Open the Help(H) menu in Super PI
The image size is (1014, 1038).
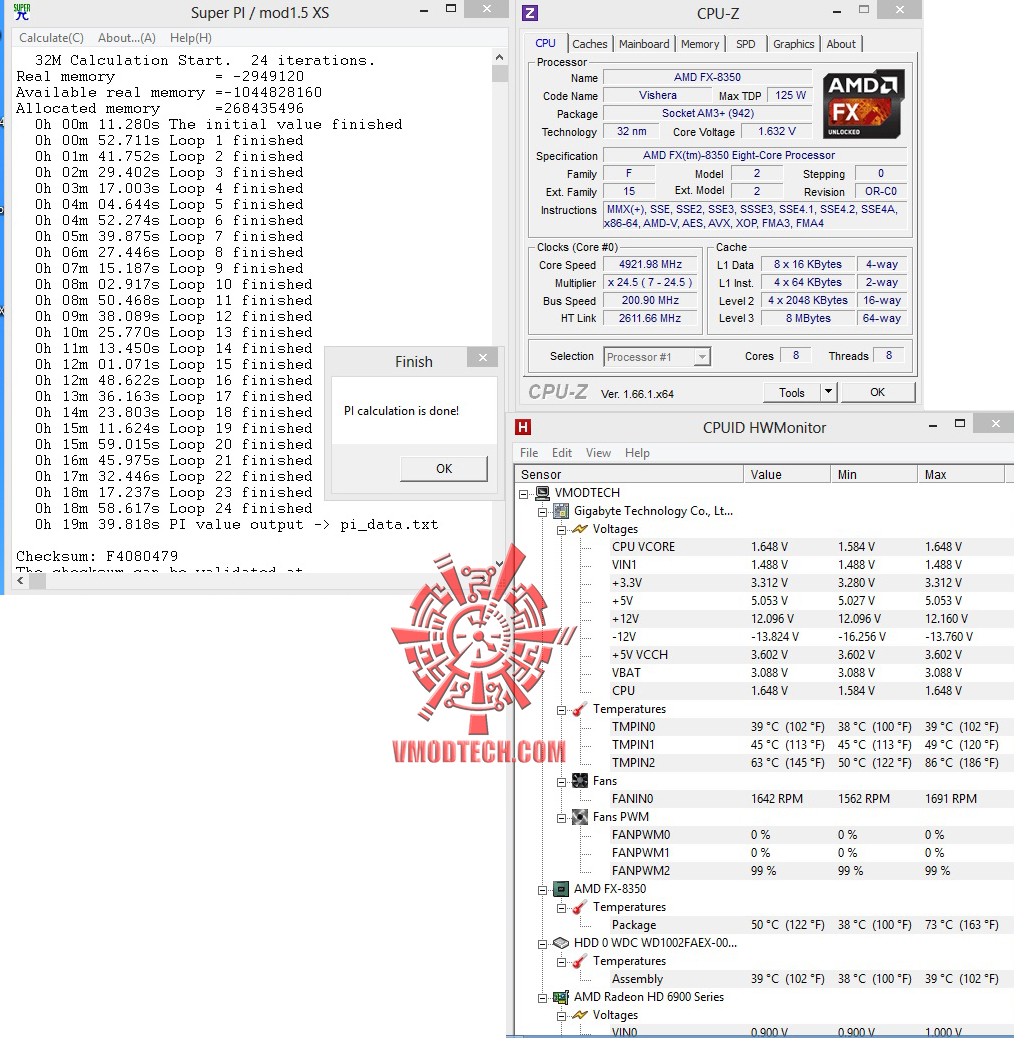[x=191, y=38]
